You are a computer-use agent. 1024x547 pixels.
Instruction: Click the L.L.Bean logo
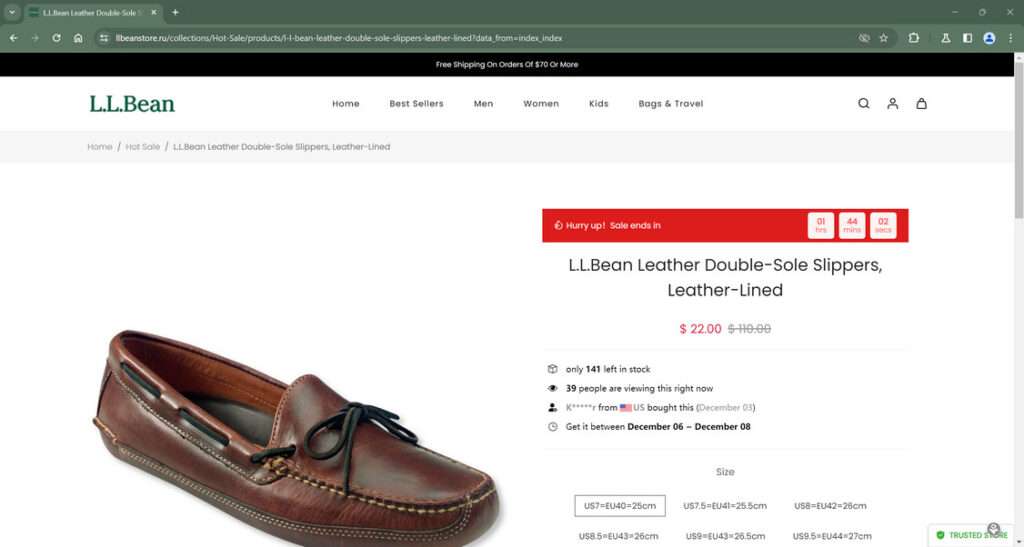pyautogui.click(x=132, y=104)
